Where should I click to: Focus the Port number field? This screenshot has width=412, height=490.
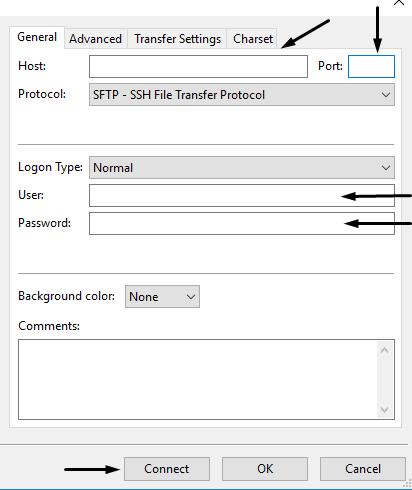(371, 66)
